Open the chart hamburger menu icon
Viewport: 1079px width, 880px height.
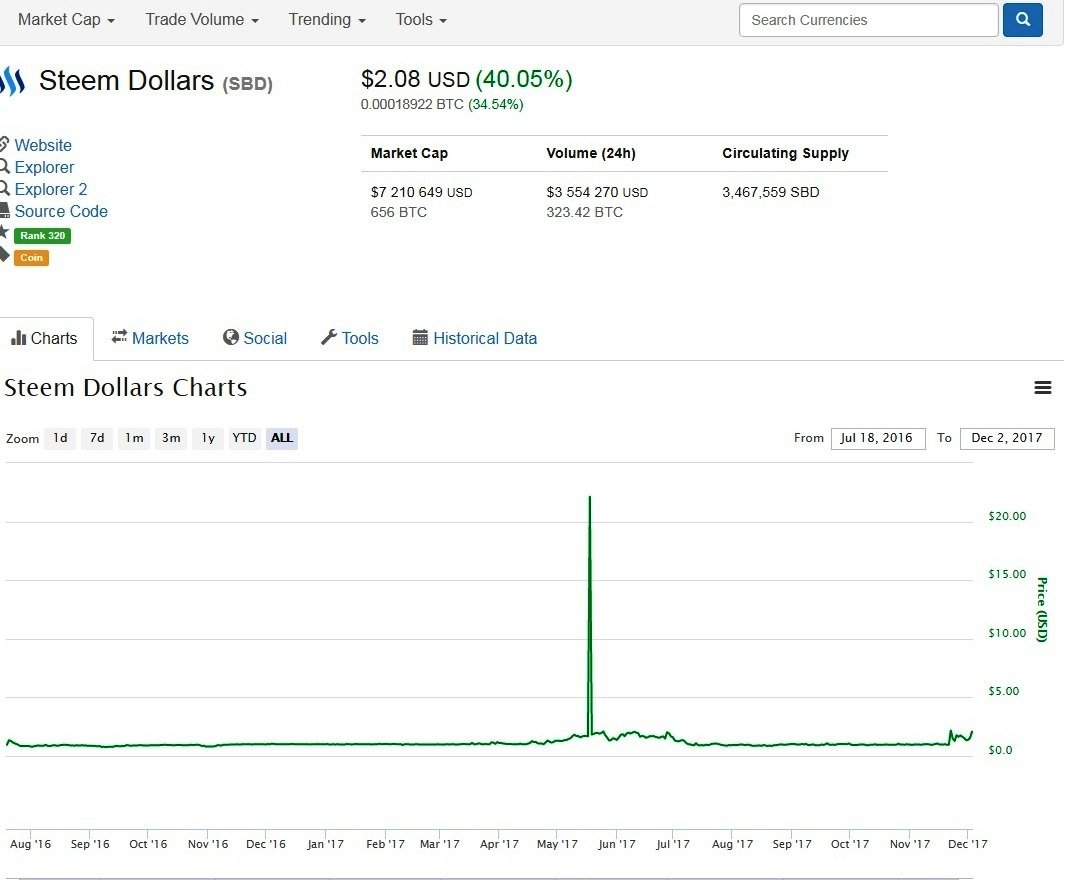[x=1043, y=388]
